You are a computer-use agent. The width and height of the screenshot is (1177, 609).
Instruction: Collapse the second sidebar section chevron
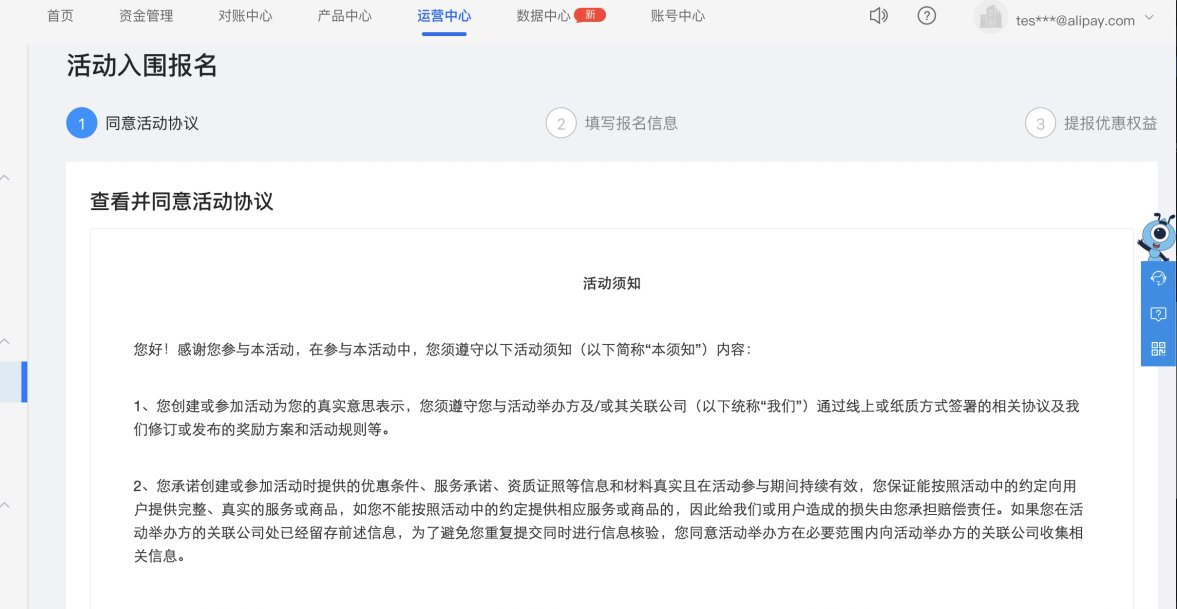(x=5, y=341)
